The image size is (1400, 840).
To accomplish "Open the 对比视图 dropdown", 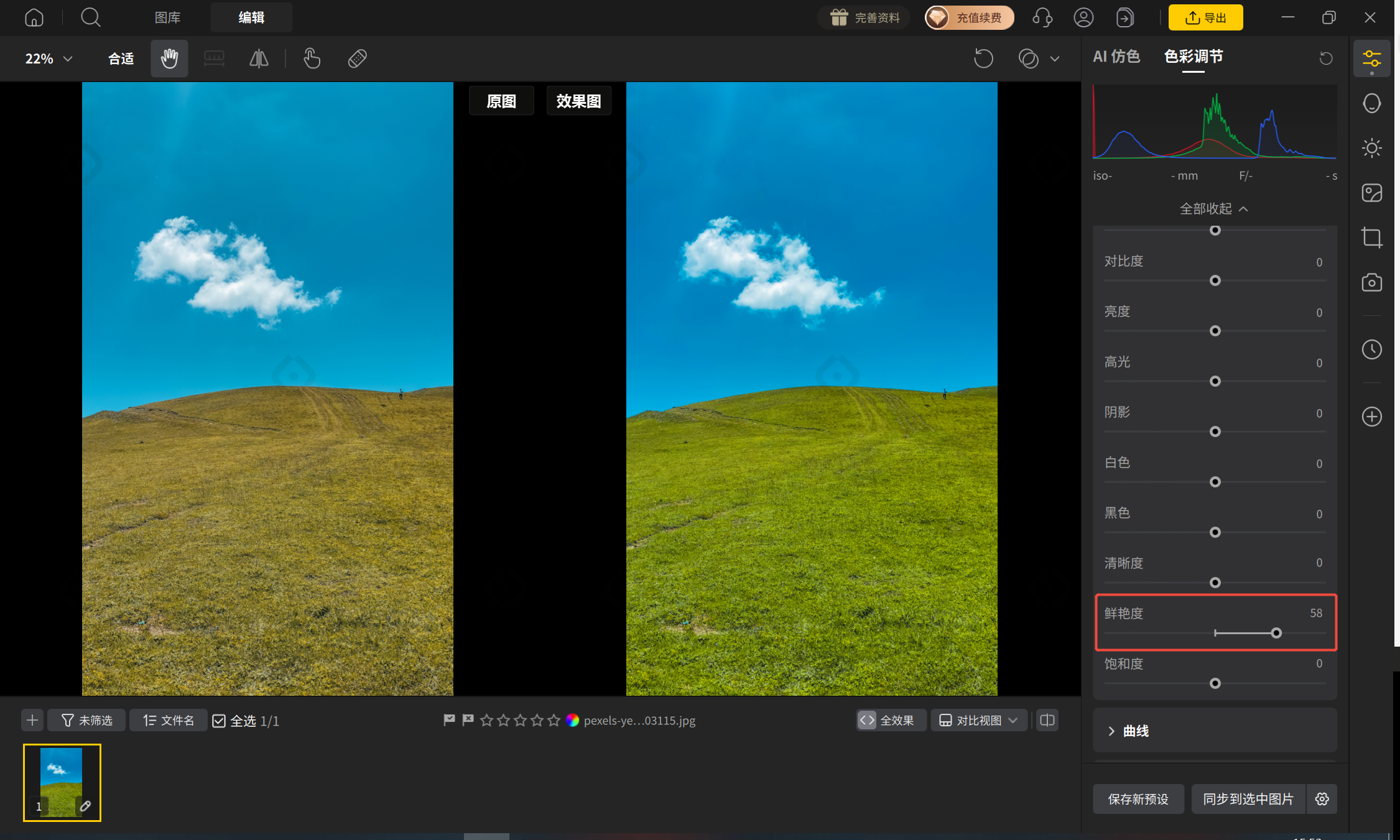I will [978, 721].
